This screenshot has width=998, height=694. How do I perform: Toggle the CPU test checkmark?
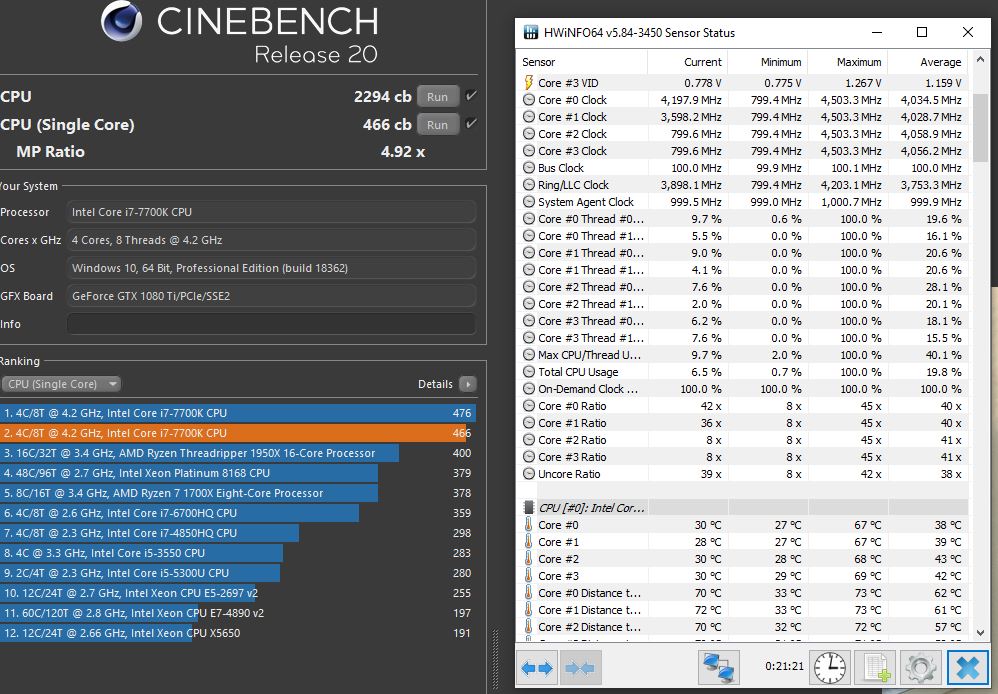[x=471, y=96]
